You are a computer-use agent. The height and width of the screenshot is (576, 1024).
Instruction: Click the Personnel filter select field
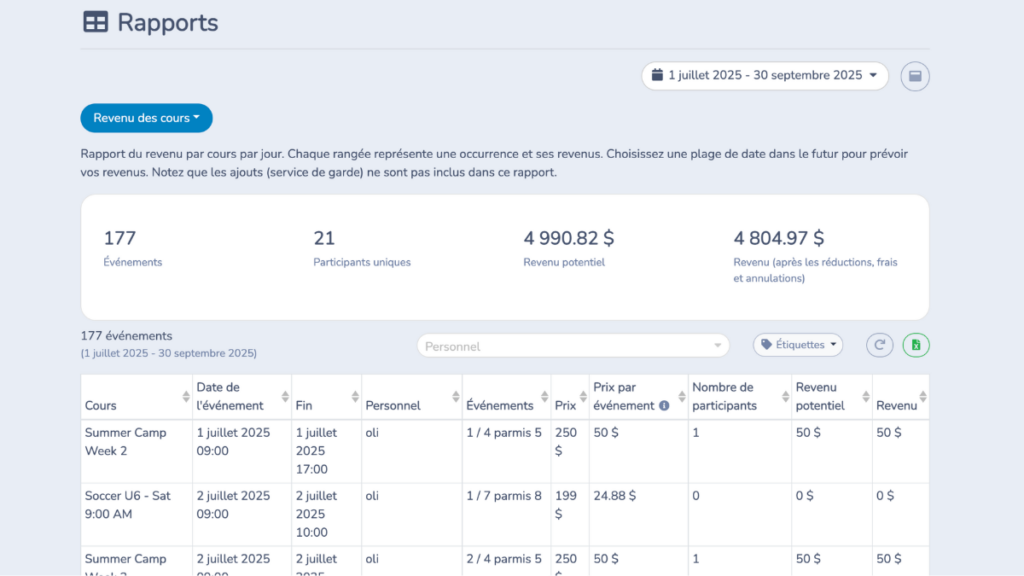coord(573,346)
